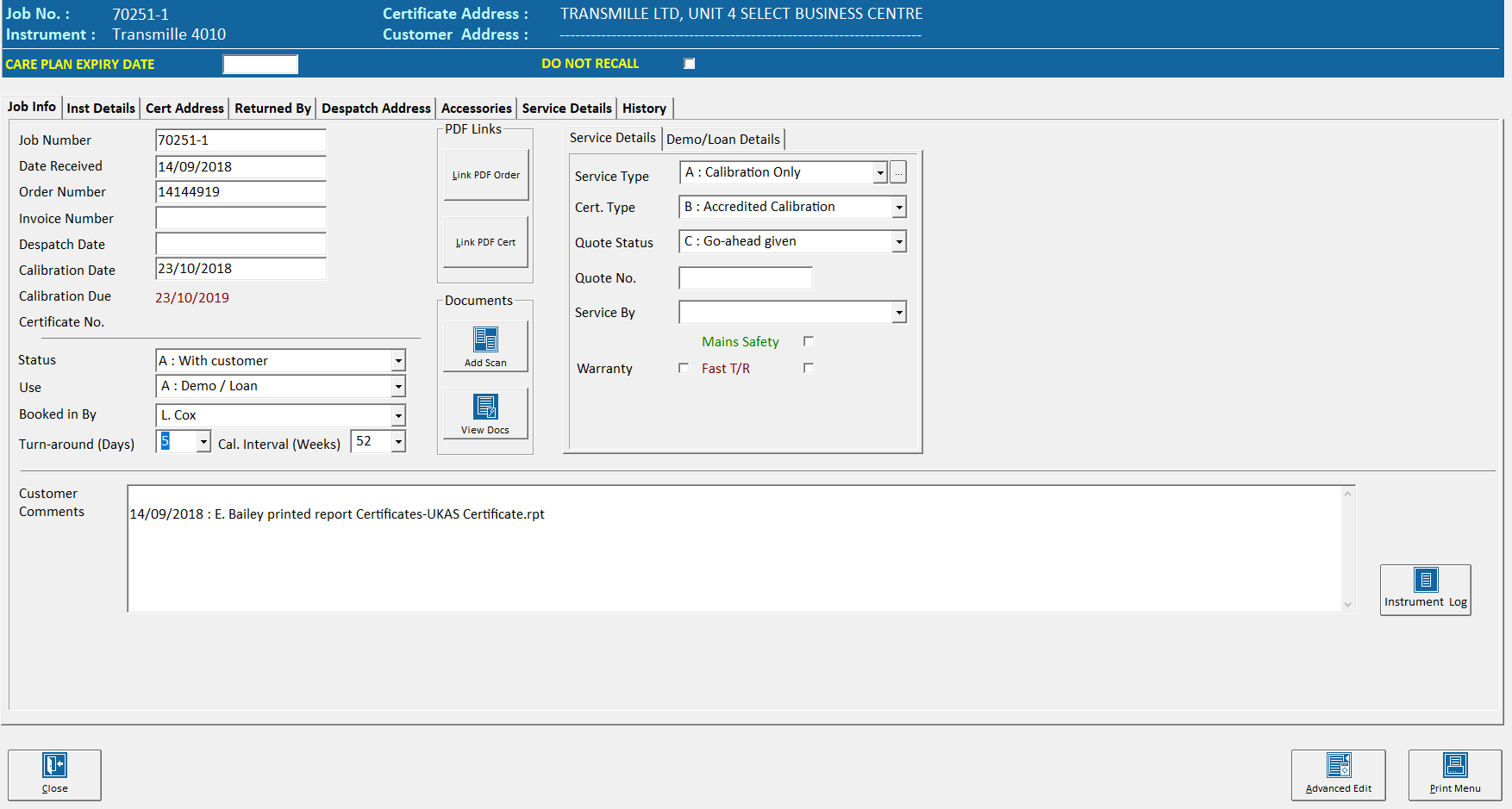Click the Close door icon button
Viewport: 1512px width, 809px height.
pyautogui.click(x=54, y=775)
